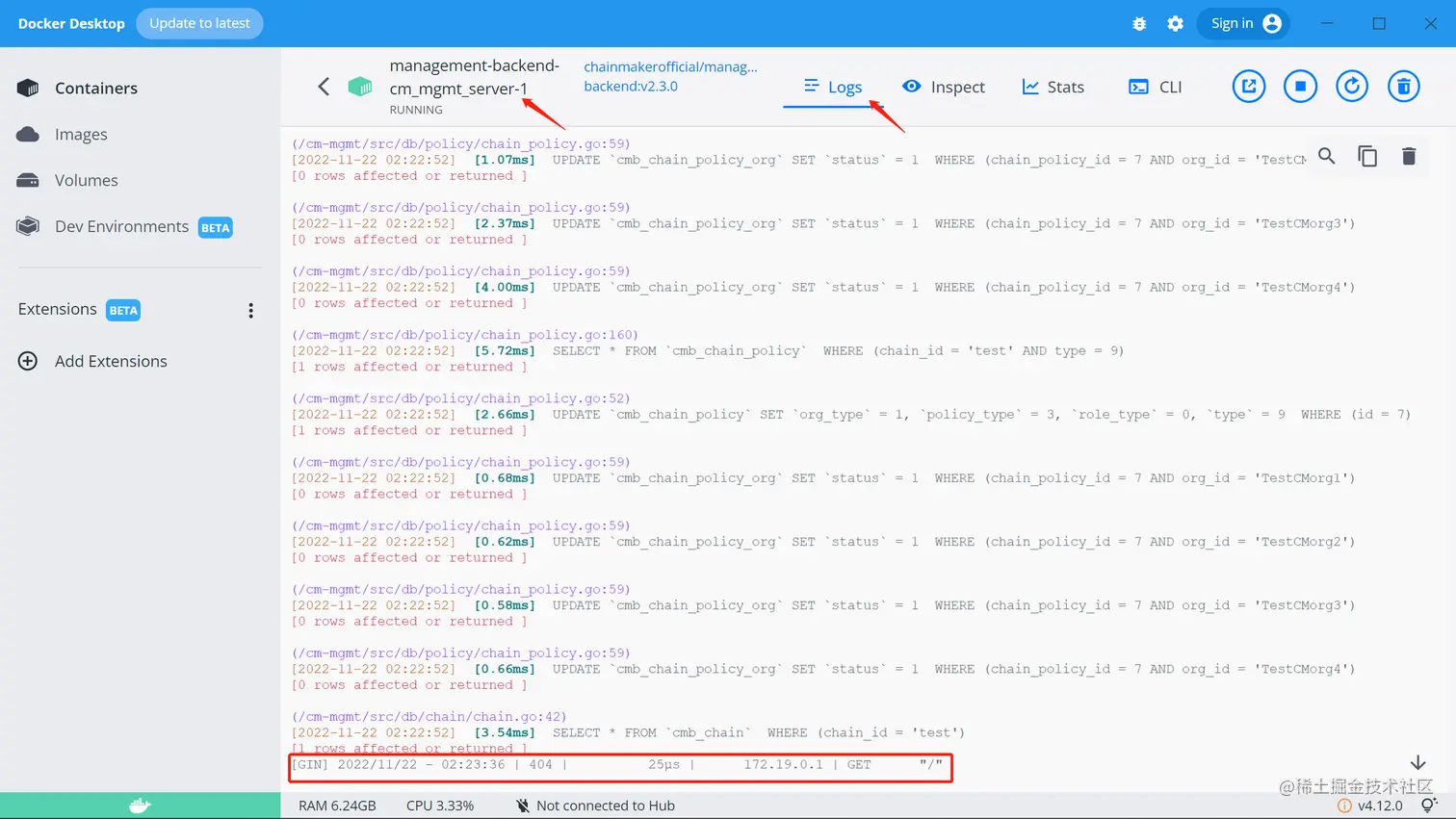Click the container name management-backend-cm_mgmt_server-1

click(475, 77)
